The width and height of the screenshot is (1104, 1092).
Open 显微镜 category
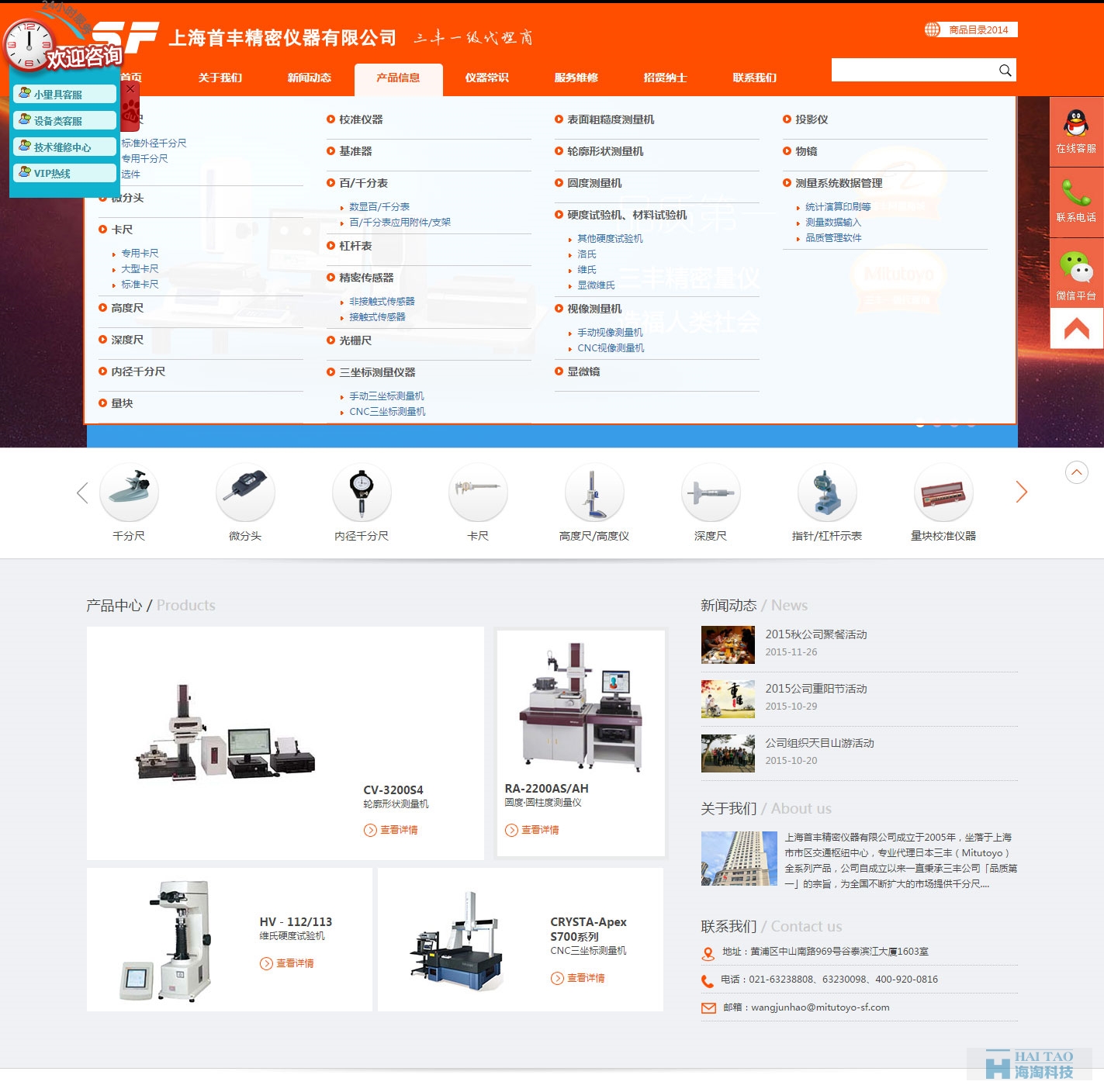pyautogui.click(x=583, y=371)
